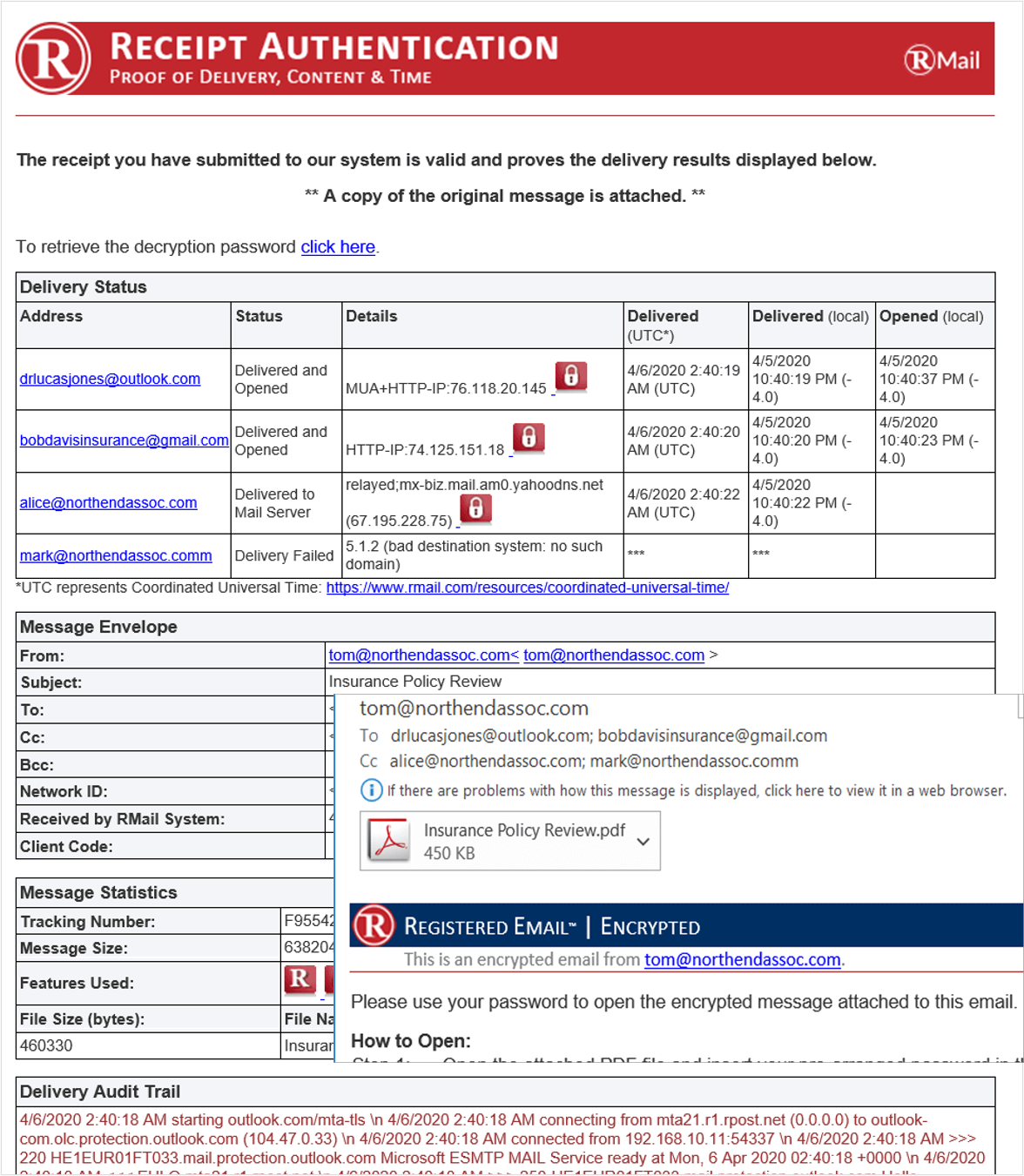
Task: Click the RMail logo at top right
Action: point(942,60)
